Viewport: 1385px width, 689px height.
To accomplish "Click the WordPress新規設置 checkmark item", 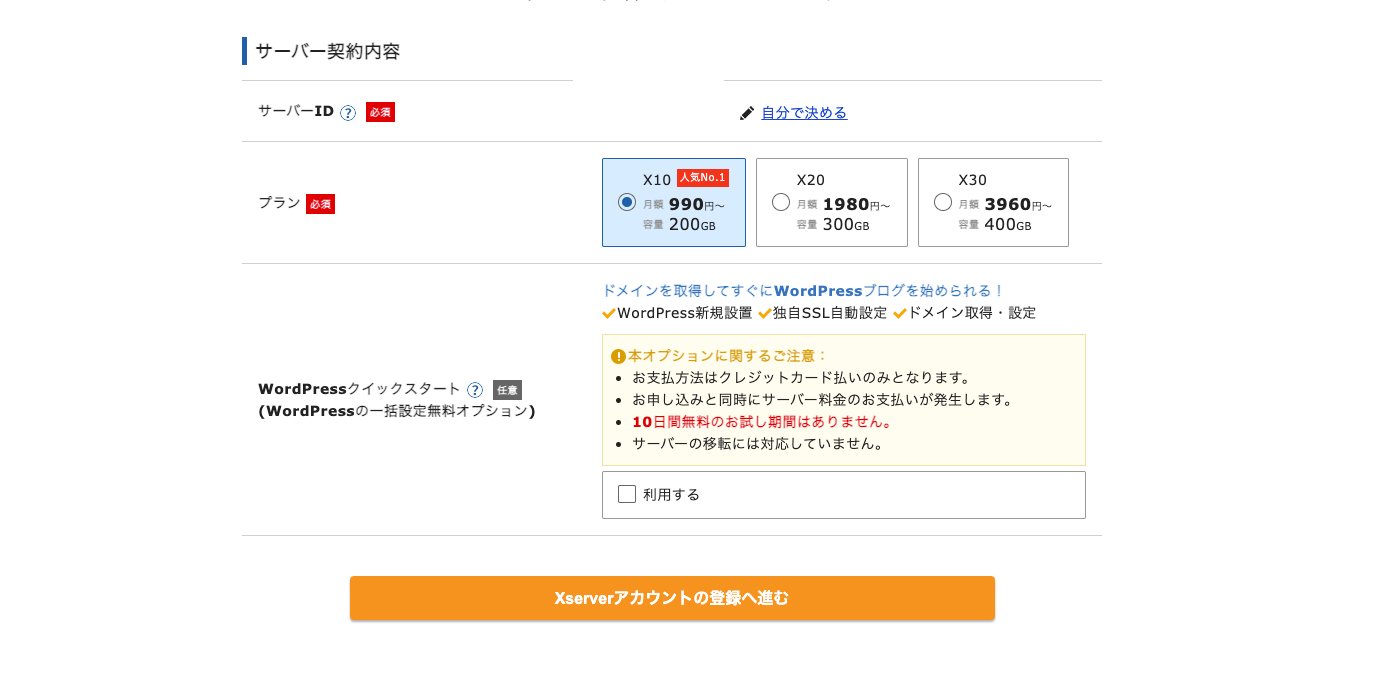I will pyautogui.click(x=677, y=313).
